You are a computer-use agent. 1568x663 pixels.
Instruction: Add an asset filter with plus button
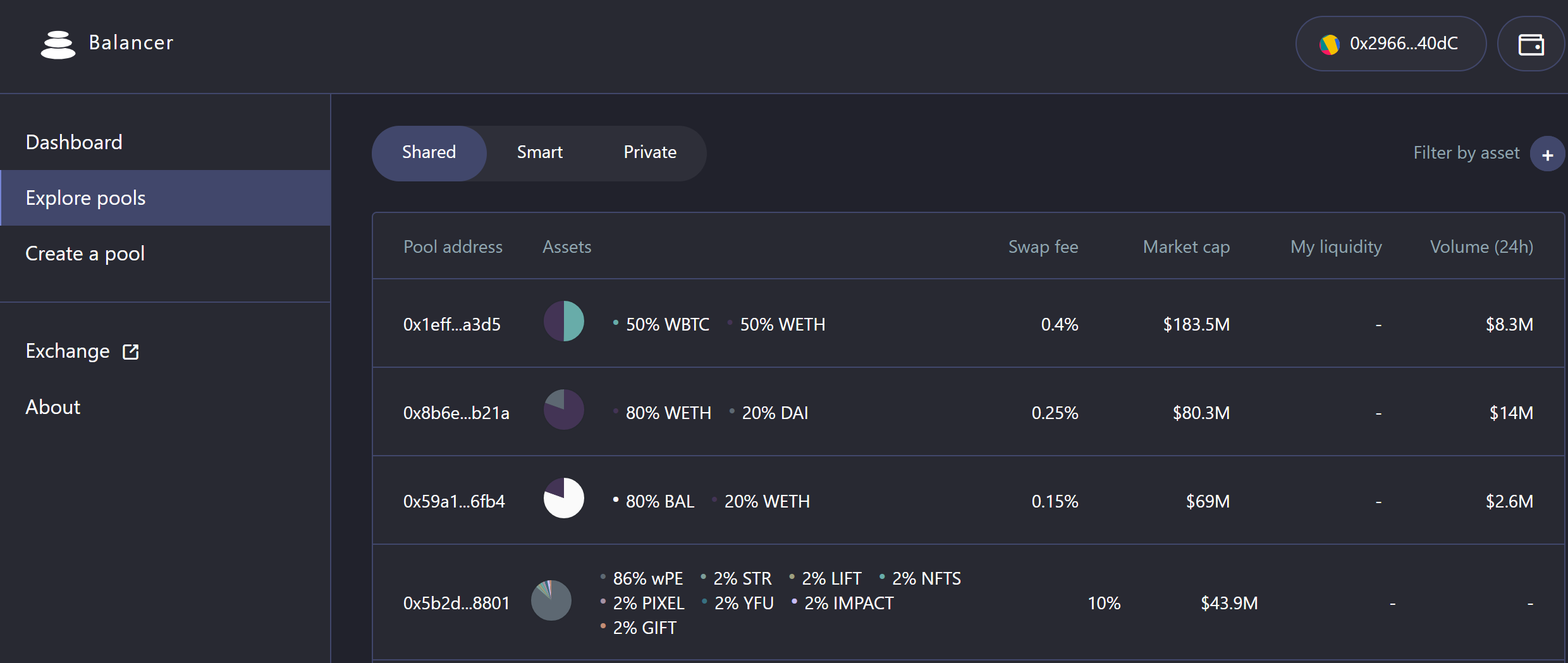[x=1547, y=154]
